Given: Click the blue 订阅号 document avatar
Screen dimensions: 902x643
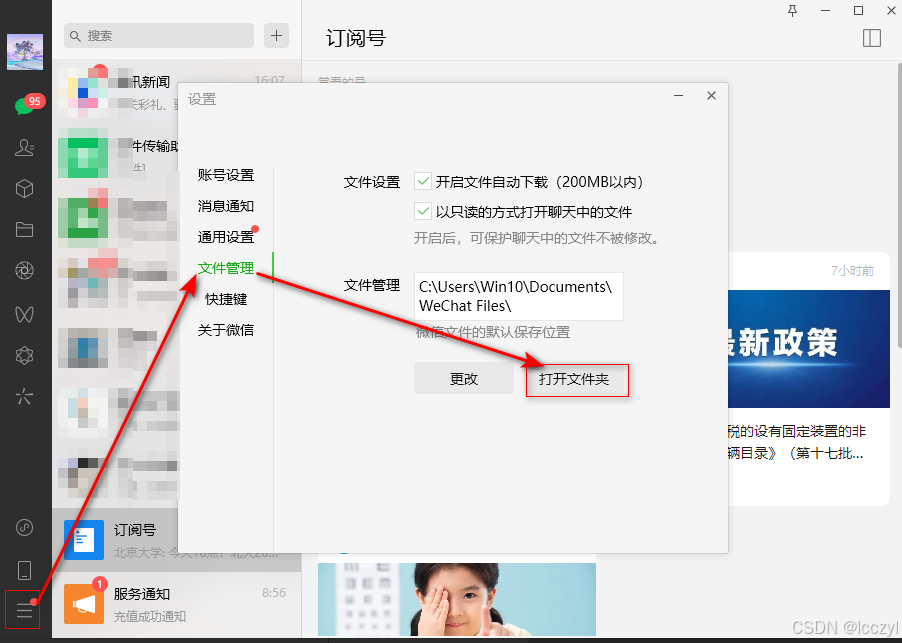Looking at the screenshot, I should [84, 540].
